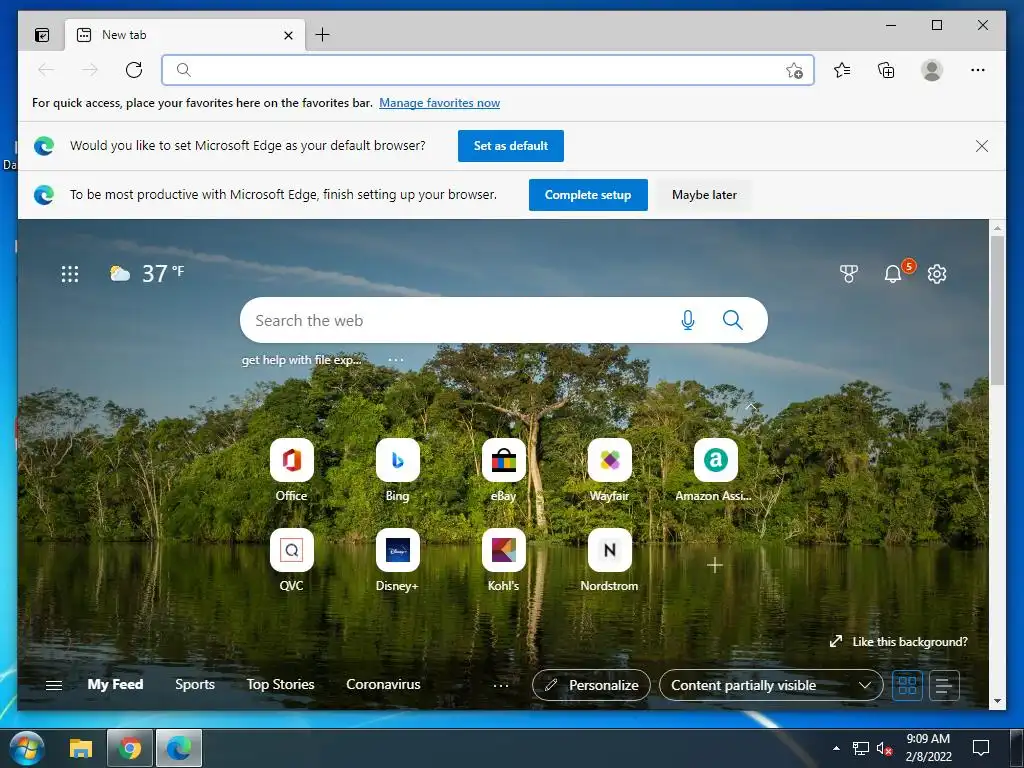Open recent search 'get help with file exp...'
The image size is (1024, 768).
[x=301, y=360]
